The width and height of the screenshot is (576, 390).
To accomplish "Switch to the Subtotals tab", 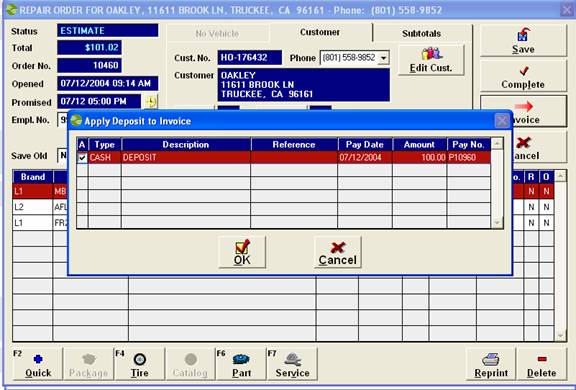I will pos(421,33).
